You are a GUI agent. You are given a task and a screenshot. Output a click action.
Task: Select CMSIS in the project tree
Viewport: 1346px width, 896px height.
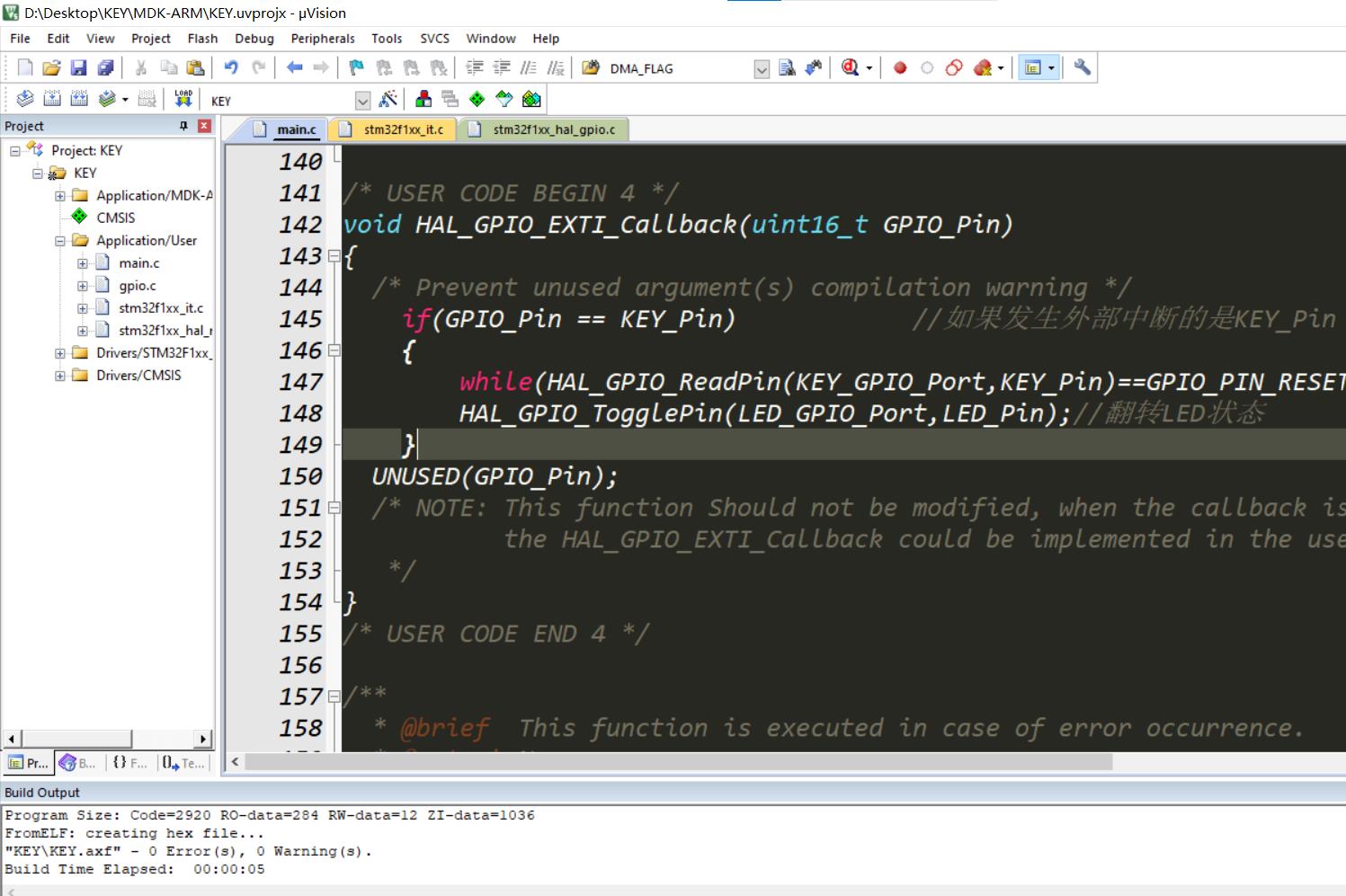click(x=115, y=218)
